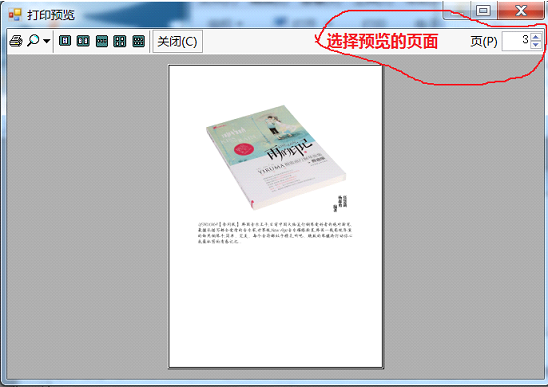Maximize the print preview window
This screenshot has height=387, width=548.
(483, 10)
